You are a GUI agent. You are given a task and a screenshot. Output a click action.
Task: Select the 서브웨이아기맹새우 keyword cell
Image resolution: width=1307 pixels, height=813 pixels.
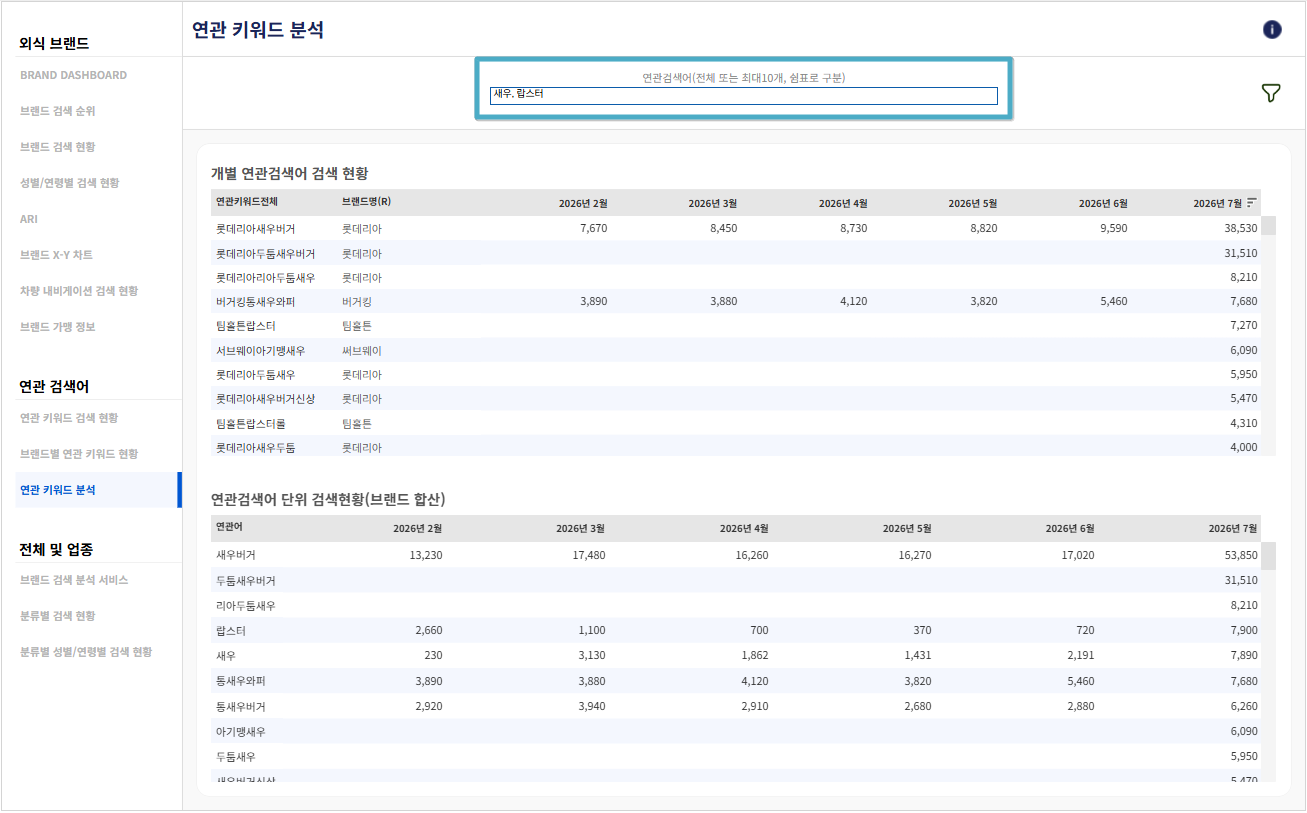pyautogui.click(x=260, y=350)
